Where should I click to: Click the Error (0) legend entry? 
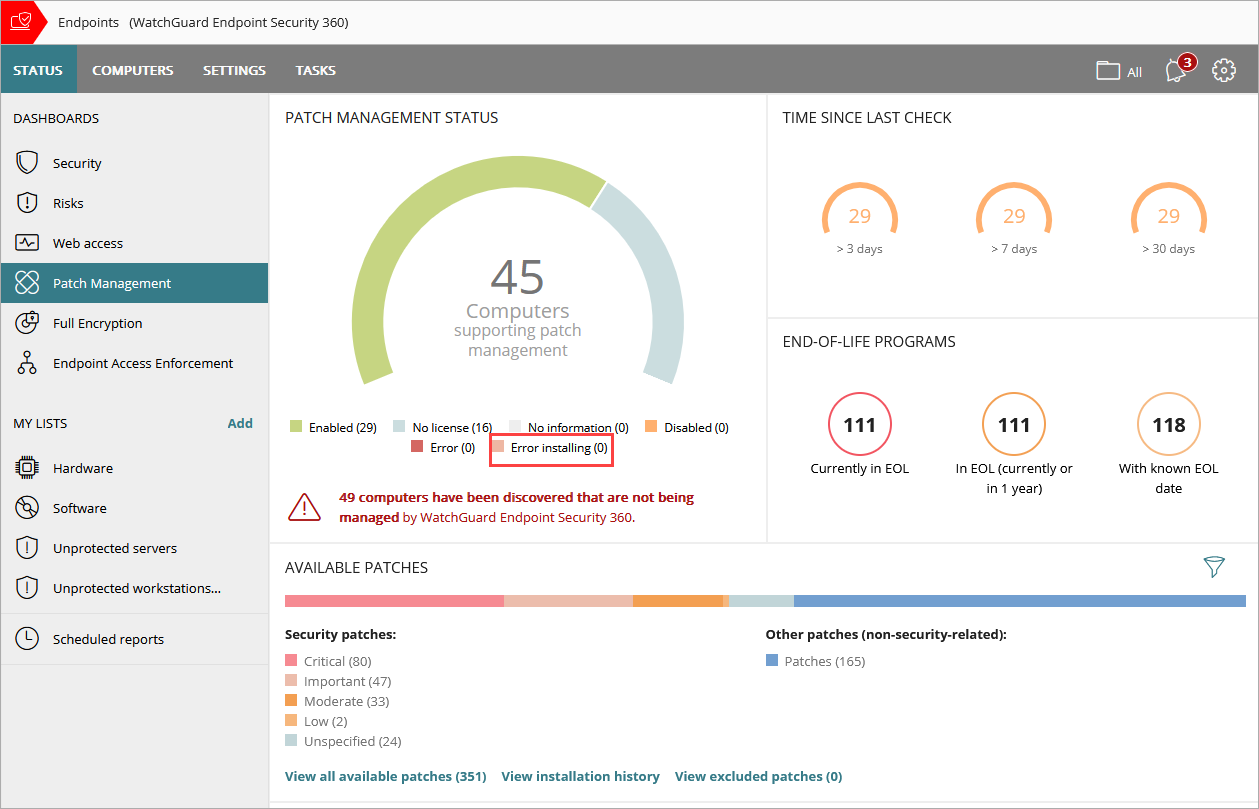[x=443, y=447]
